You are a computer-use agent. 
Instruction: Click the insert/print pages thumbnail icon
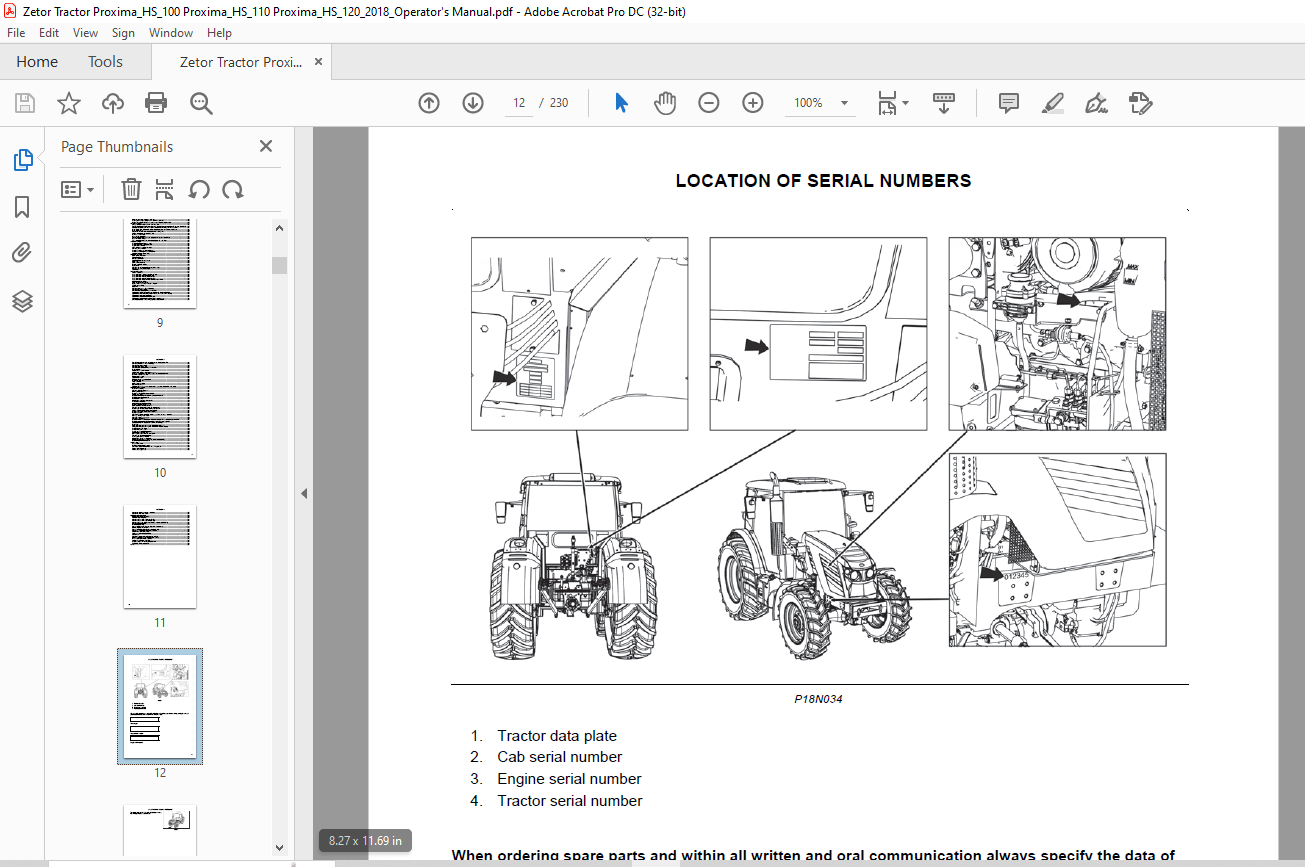pos(165,189)
